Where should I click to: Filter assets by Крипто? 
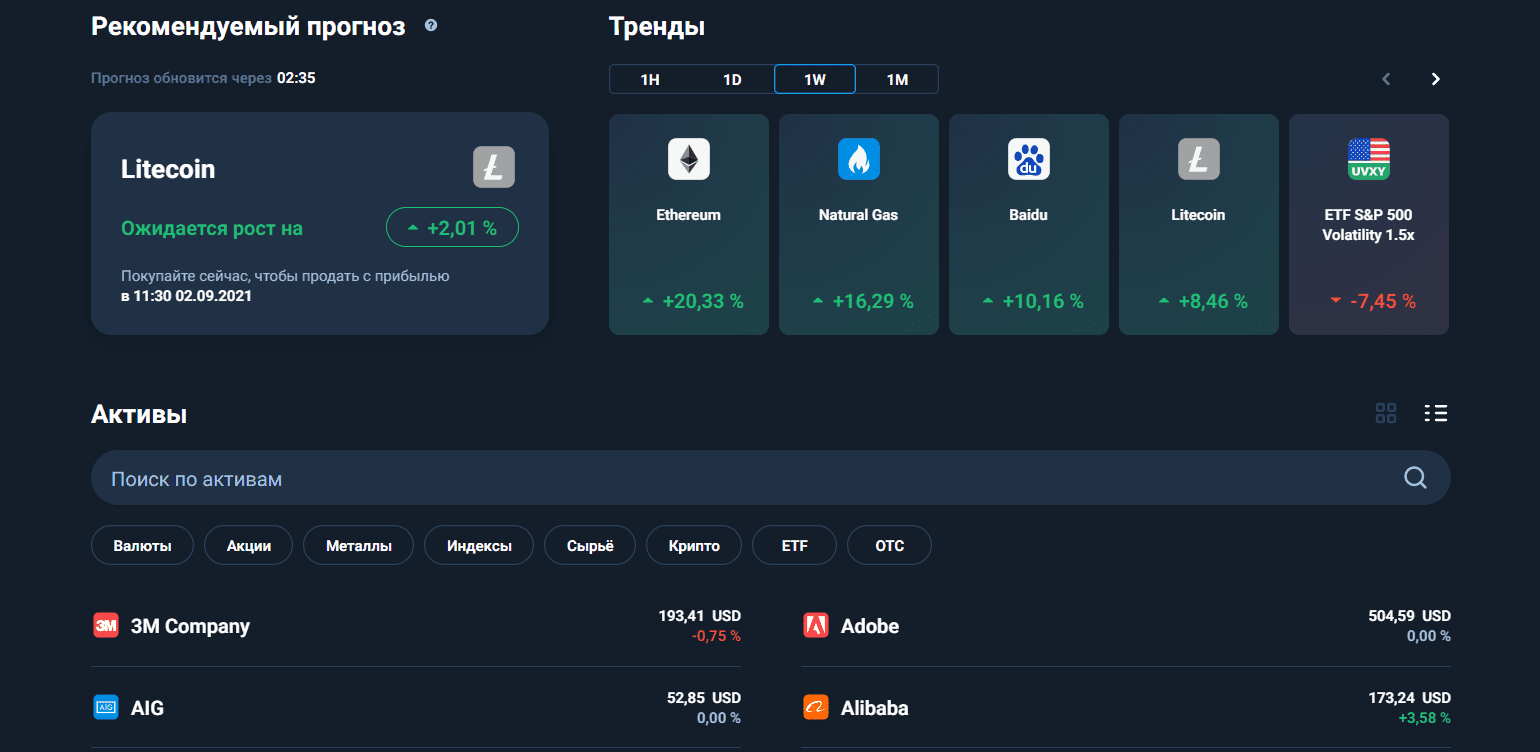694,546
